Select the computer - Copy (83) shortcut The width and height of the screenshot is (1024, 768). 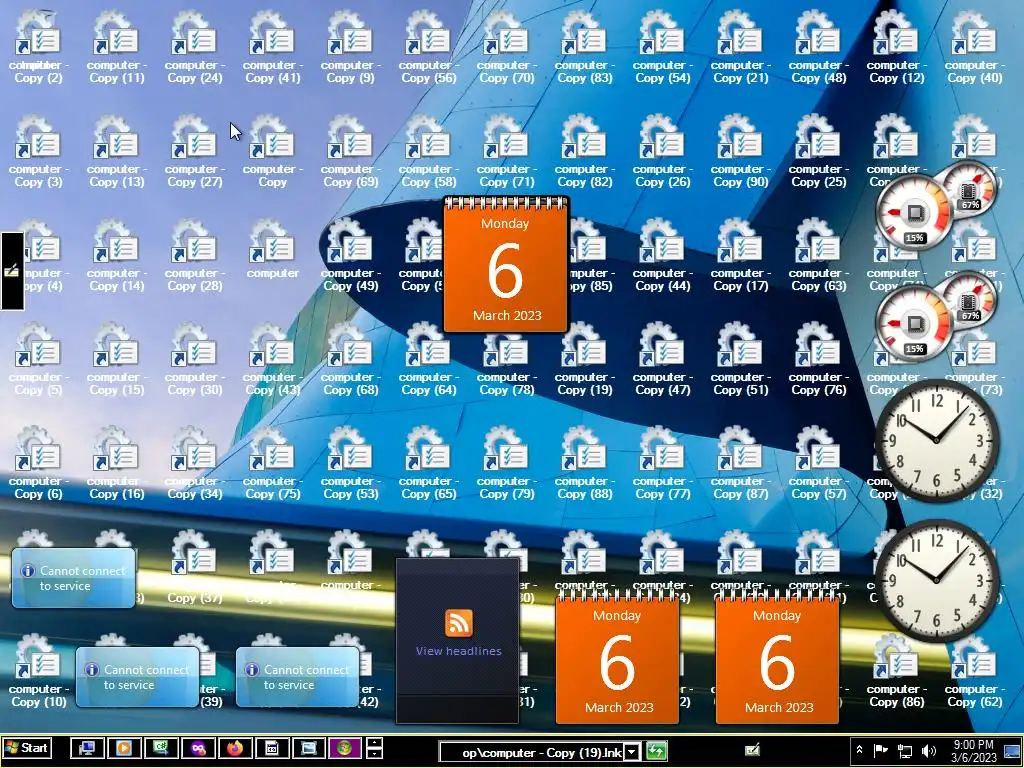pos(584,47)
